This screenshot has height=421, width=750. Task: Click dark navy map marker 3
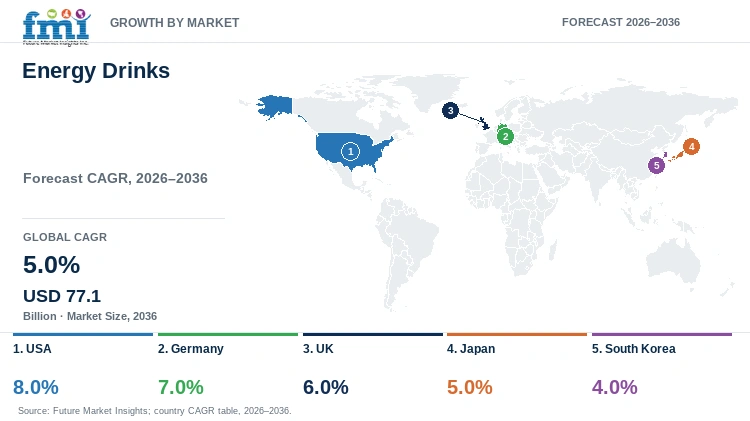tap(450, 111)
